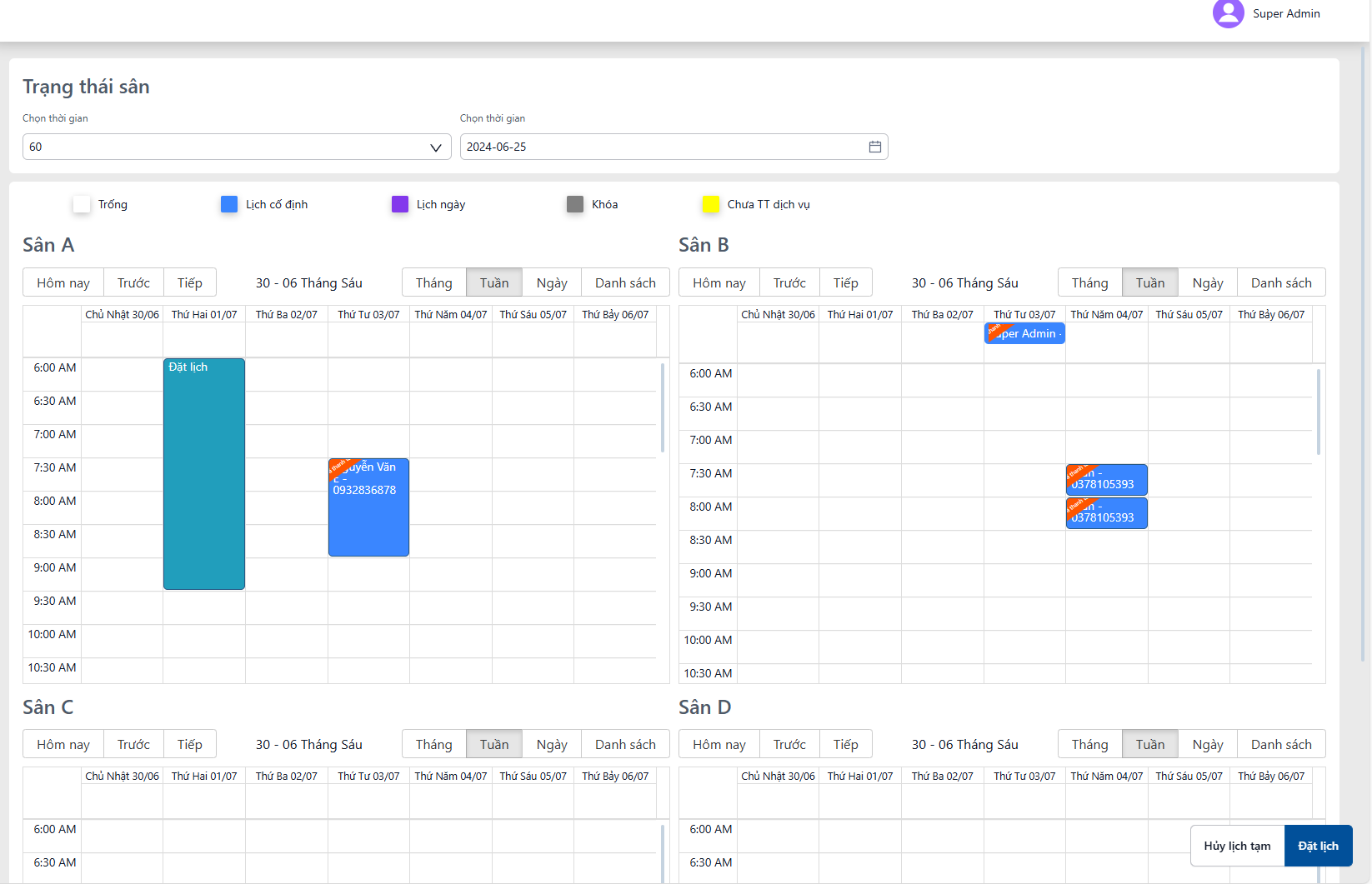Click the Hủy lịch tạm button
Viewport: 1372px width, 884px height.
pos(1237,846)
